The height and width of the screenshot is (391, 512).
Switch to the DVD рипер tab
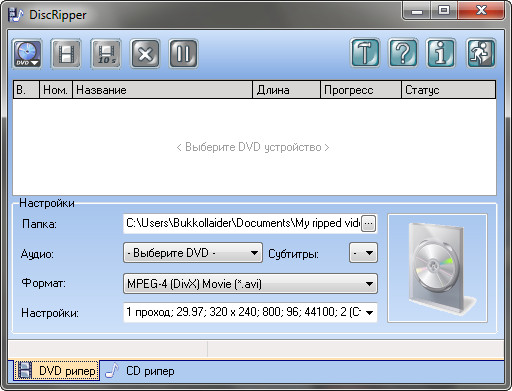(x=57, y=371)
